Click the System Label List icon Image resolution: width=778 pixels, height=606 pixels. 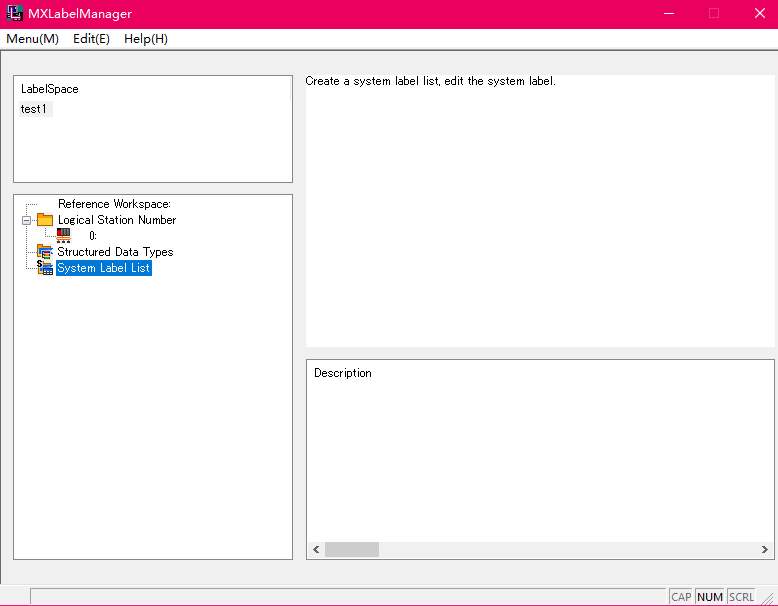point(45,268)
